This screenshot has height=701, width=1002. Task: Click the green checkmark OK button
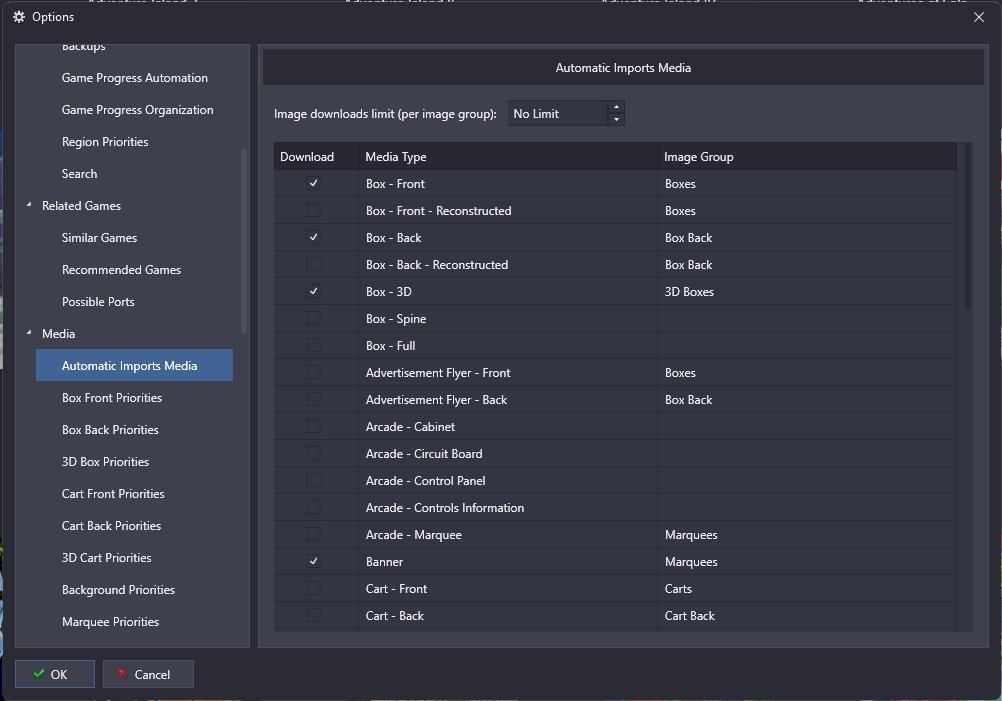(55, 674)
